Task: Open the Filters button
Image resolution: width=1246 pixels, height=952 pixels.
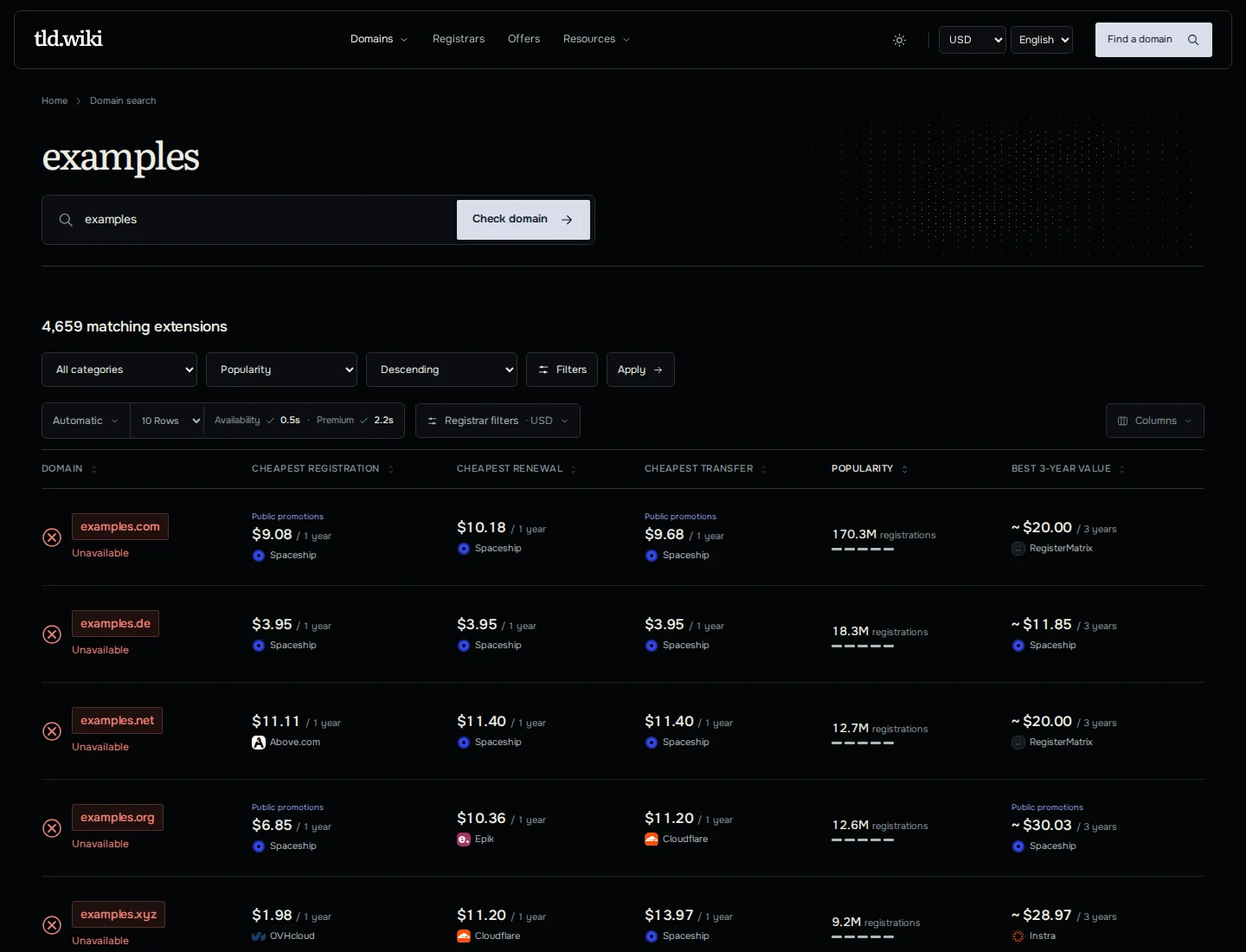Action: (562, 370)
